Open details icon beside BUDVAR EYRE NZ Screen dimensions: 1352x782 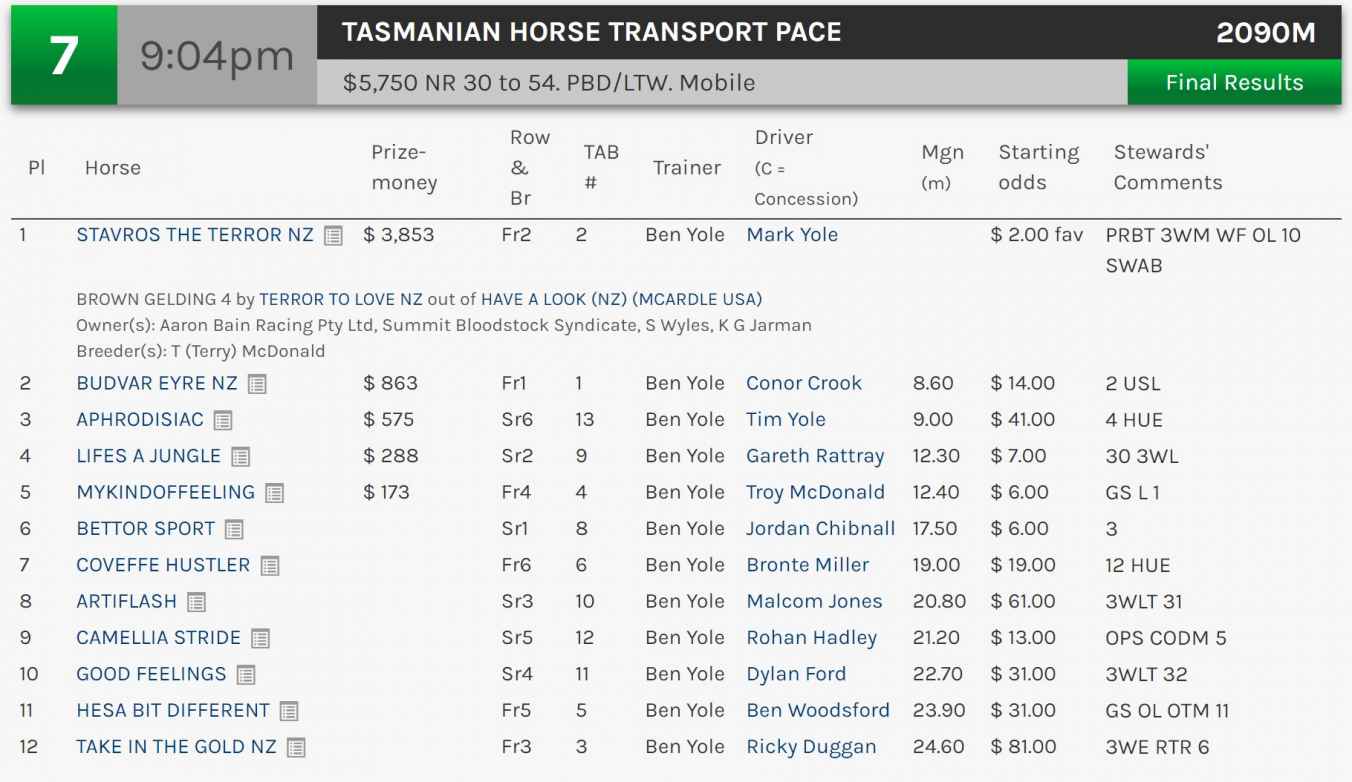[x=257, y=384]
